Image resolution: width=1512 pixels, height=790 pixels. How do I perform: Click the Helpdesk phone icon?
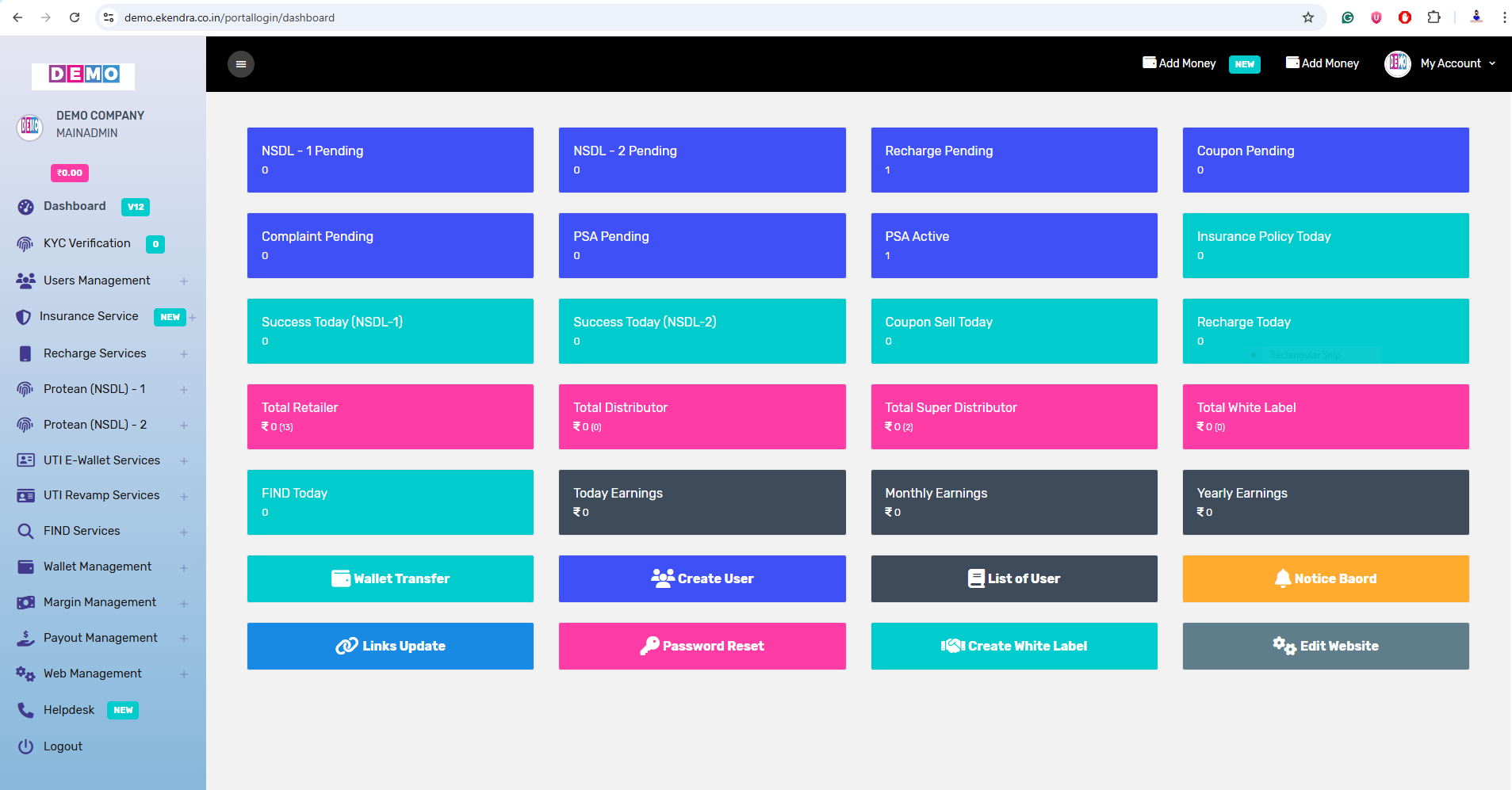pos(25,710)
